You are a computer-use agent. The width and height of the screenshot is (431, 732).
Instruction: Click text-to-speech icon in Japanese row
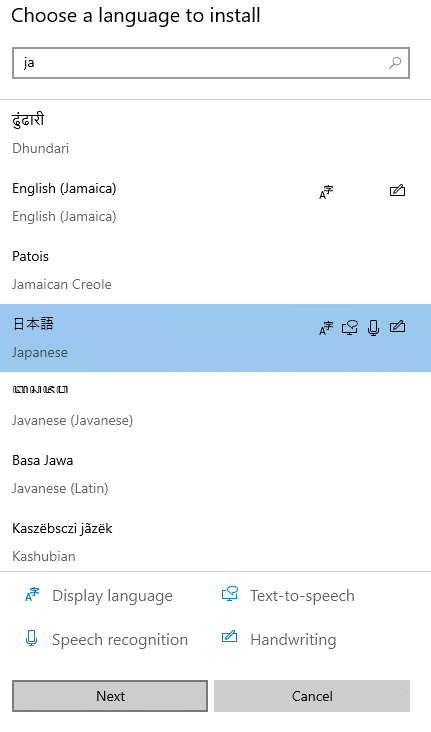(350, 328)
